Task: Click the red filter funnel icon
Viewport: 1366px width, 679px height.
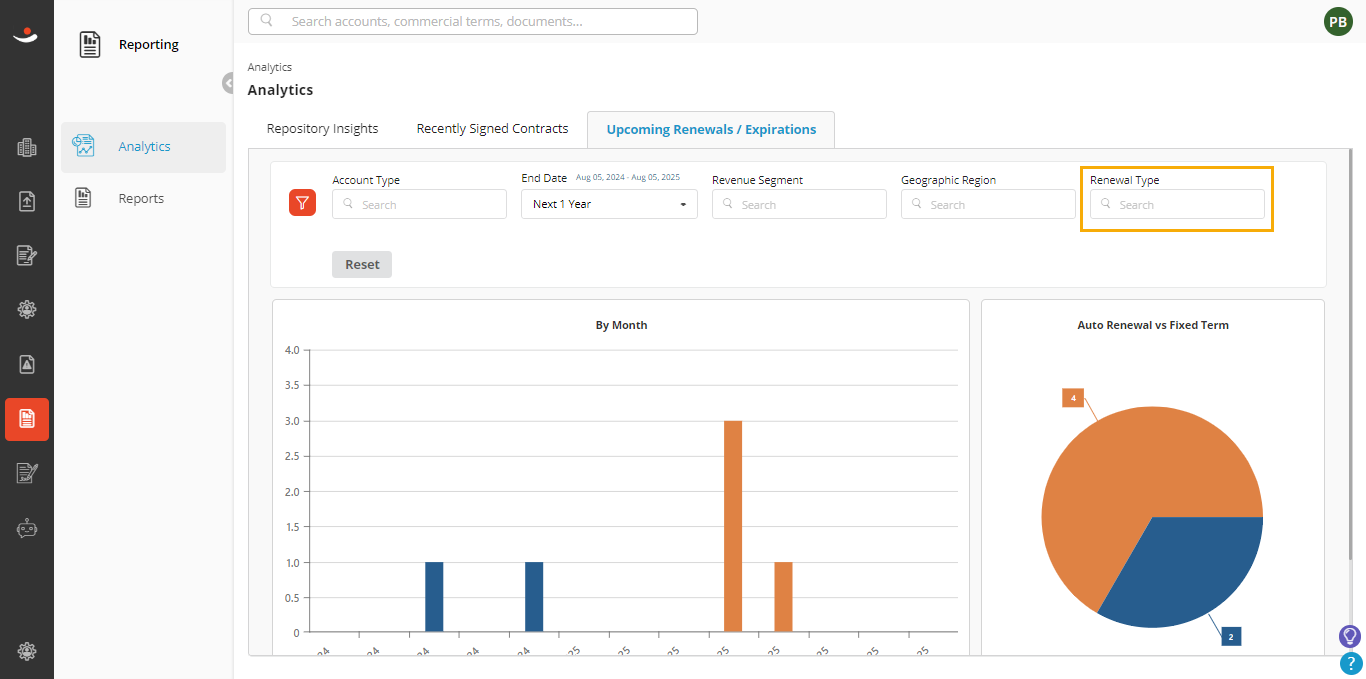Action: pos(303,203)
